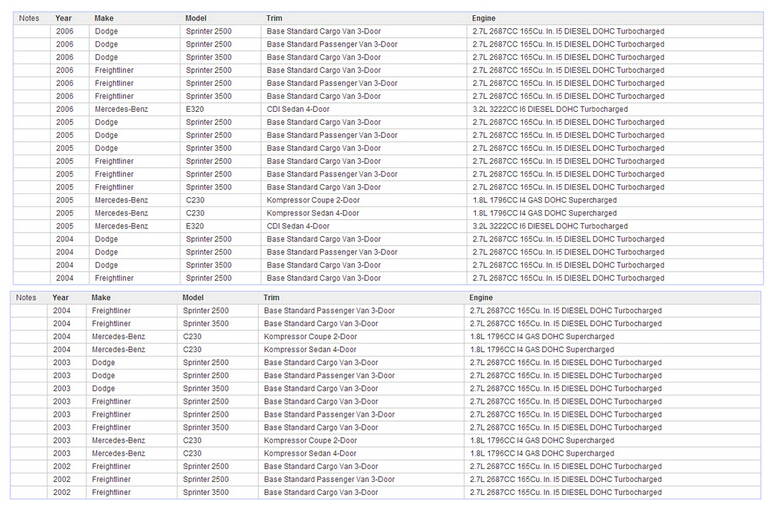Screen dimensions: 774x509
Task: Select 'Freightliner' in 2004 Sprinter 2500 Cargo Van row
Action: tap(114, 278)
